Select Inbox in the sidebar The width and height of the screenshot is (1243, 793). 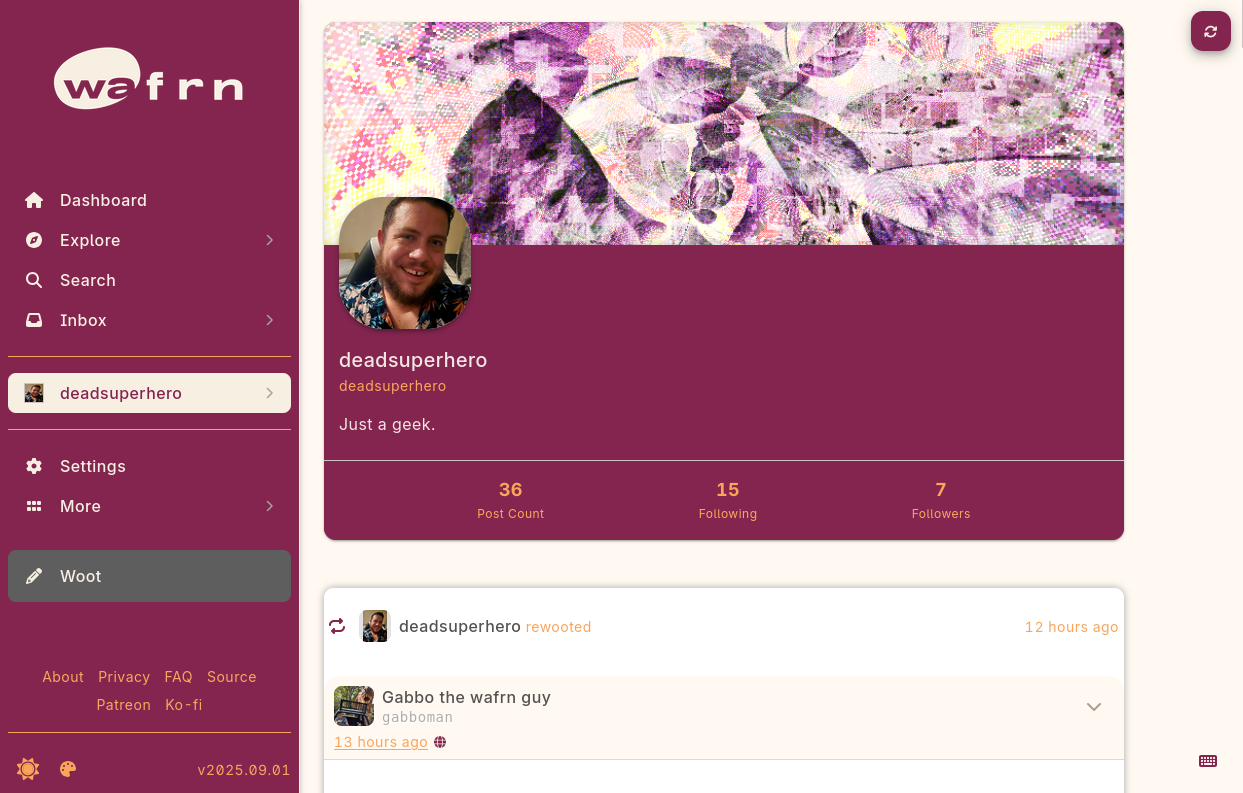click(x=149, y=320)
